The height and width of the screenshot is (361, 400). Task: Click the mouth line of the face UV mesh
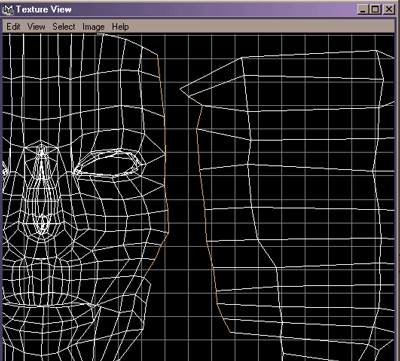(50, 304)
